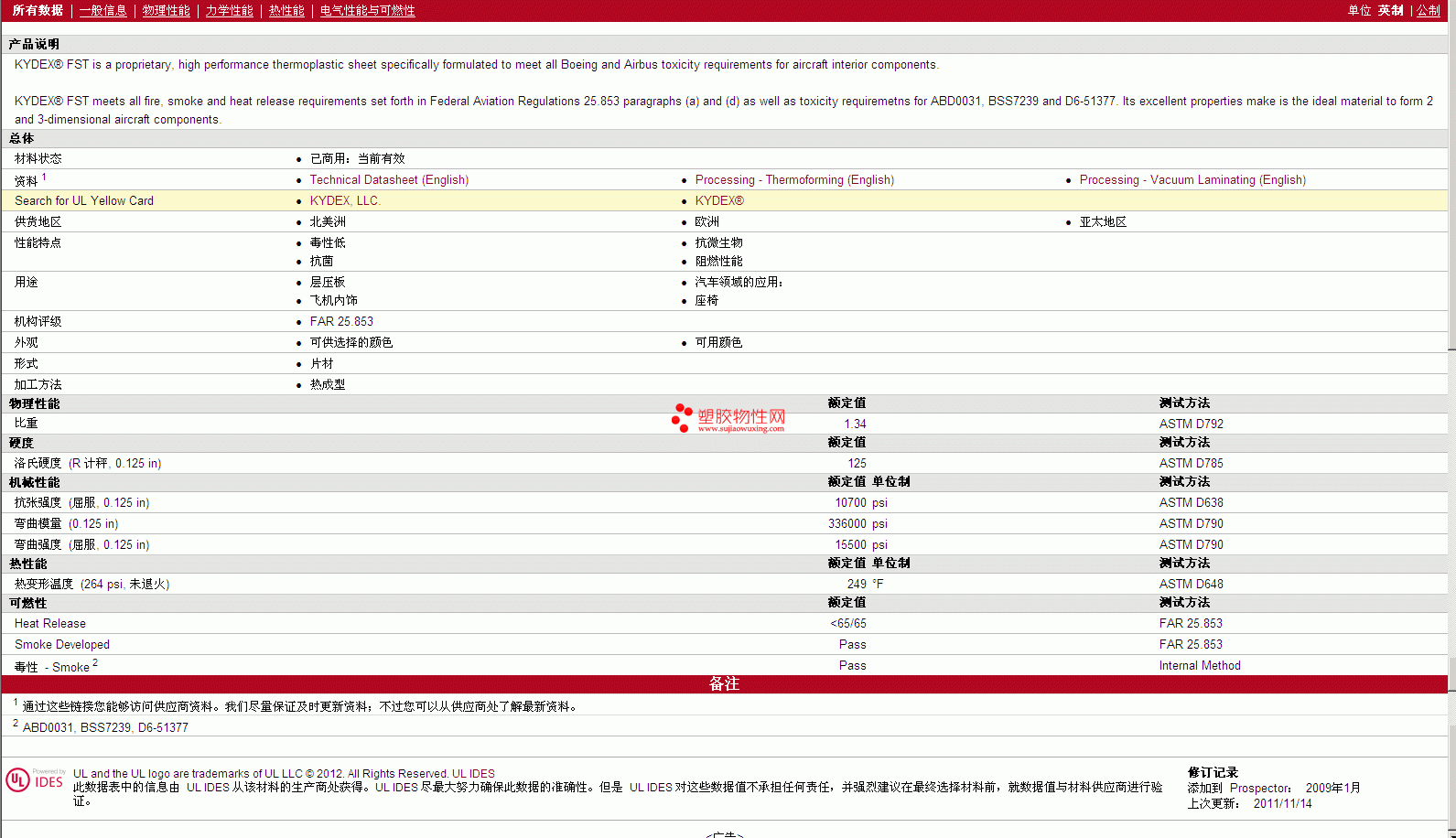This screenshot has height=838, width=1456.
Task: Click the 备注 section header
Action: tap(724, 684)
